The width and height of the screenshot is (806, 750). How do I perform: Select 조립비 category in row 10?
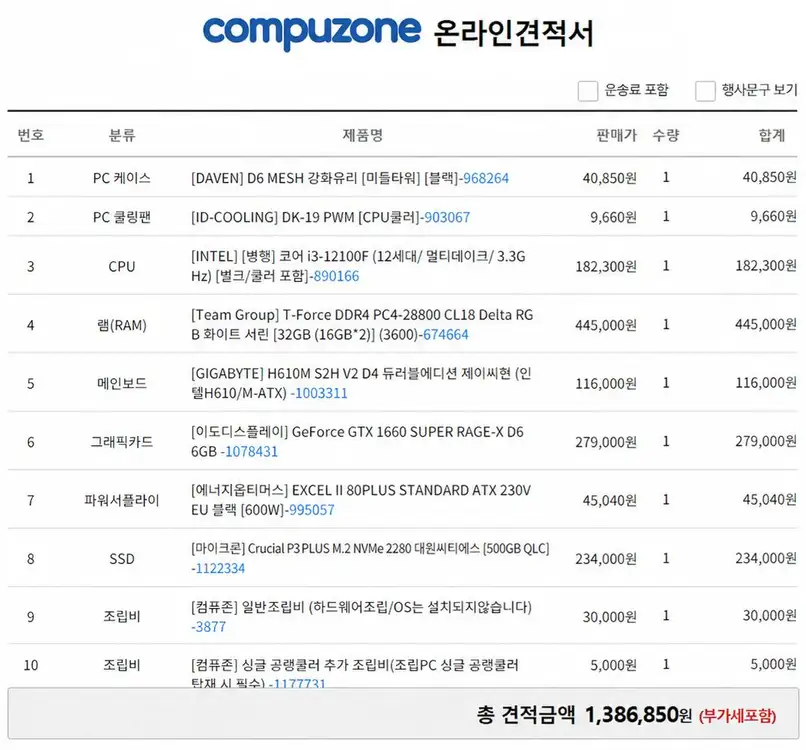point(122,665)
